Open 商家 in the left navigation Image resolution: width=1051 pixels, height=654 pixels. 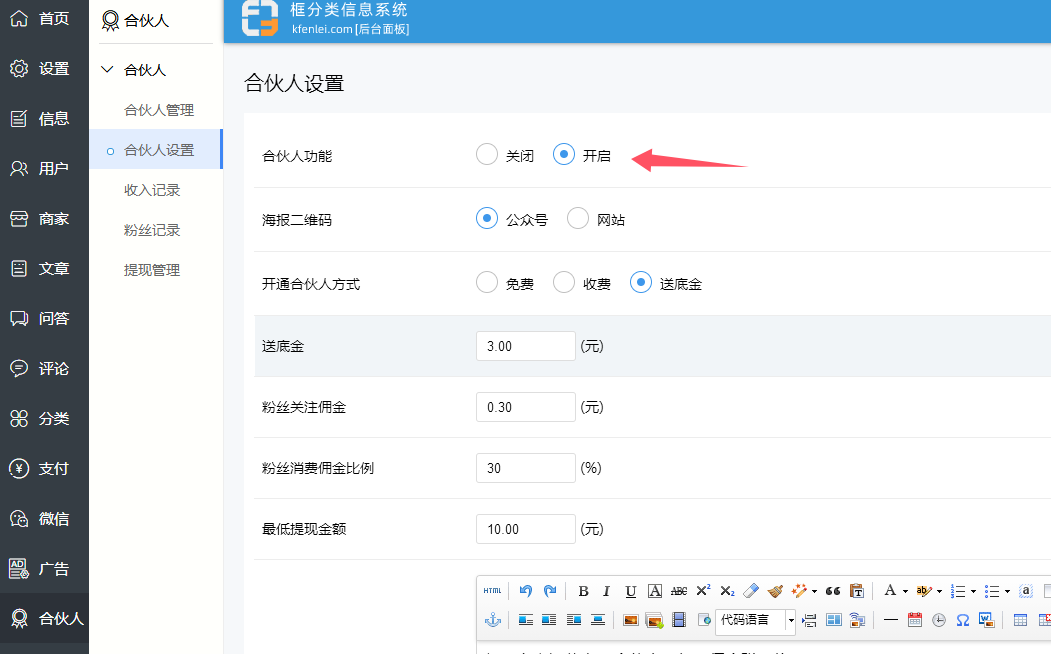[x=44, y=219]
